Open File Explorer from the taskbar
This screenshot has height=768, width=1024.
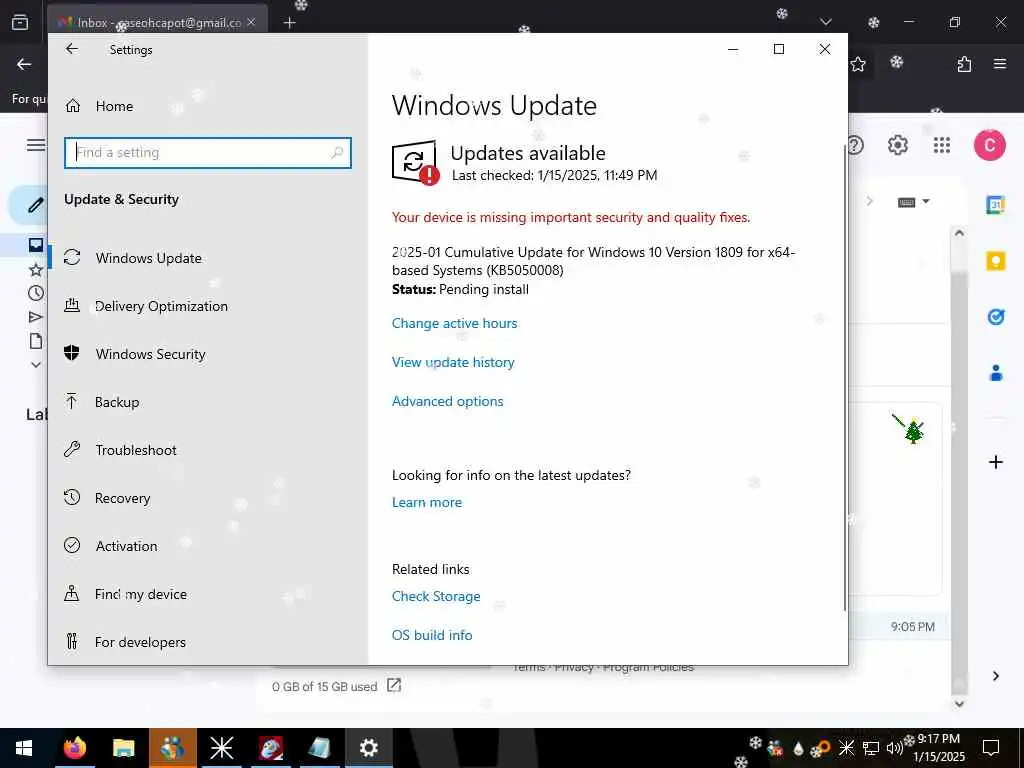pyautogui.click(x=123, y=748)
